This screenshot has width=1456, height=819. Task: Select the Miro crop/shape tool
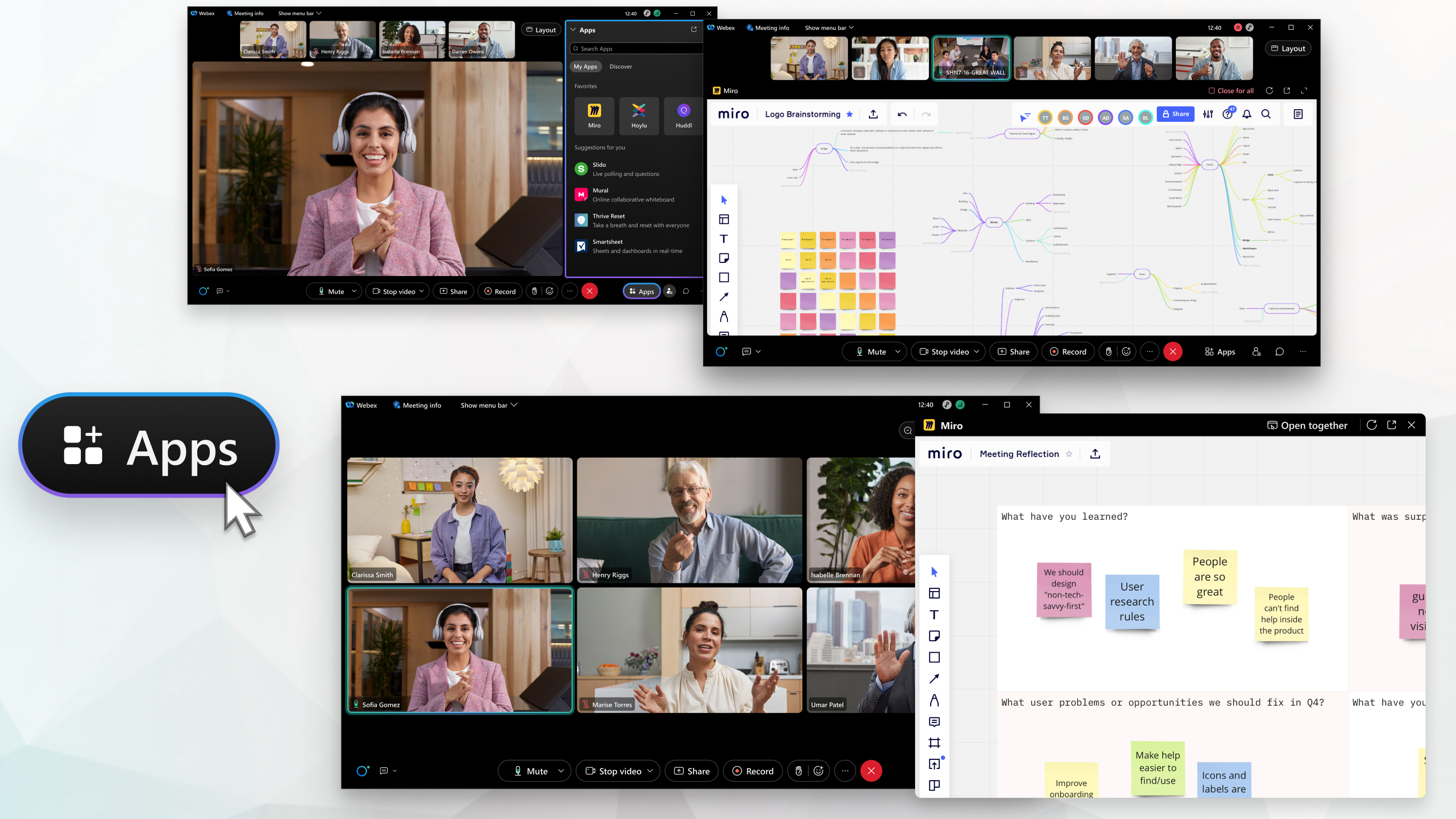click(x=934, y=742)
